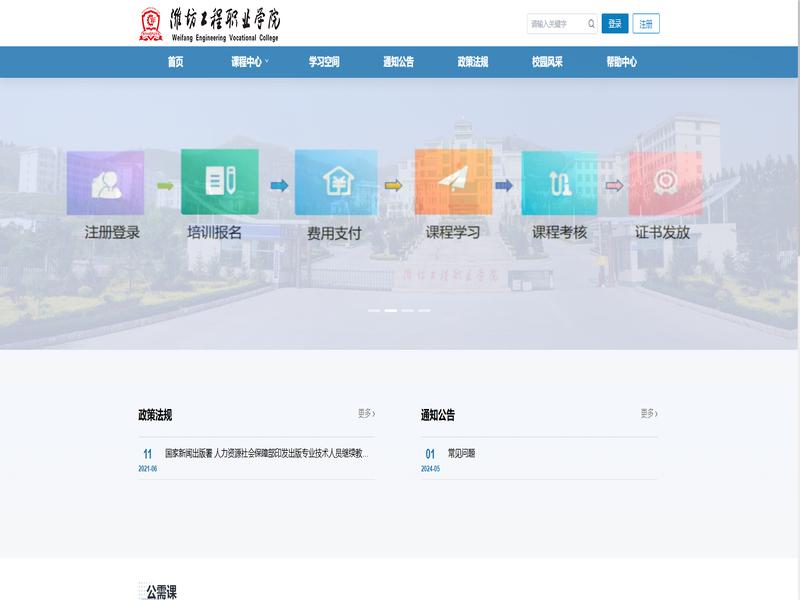
Task: Click the orange 课程学习 paper plane icon
Action: (x=453, y=182)
